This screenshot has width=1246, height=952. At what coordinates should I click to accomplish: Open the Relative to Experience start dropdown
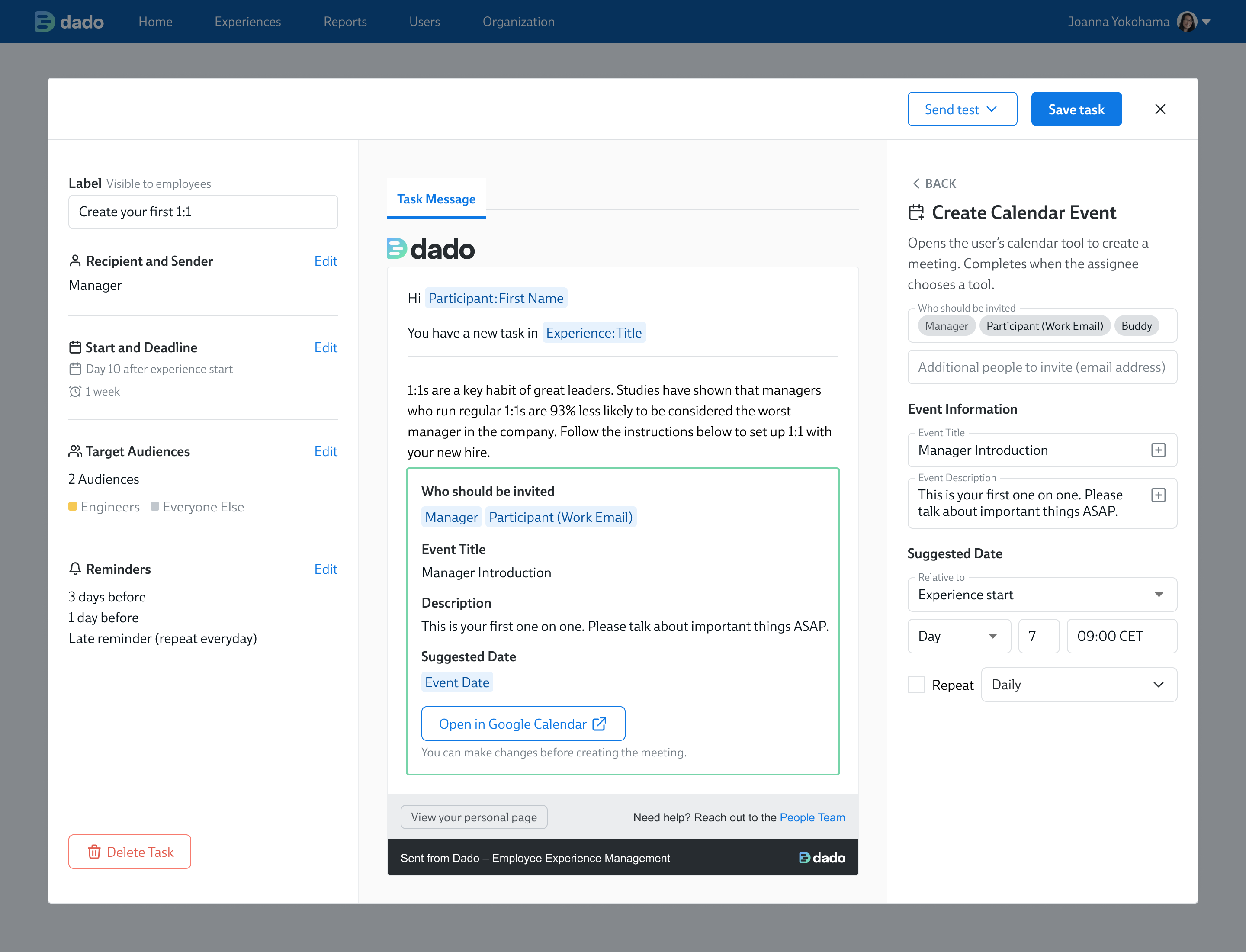click(1042, 595)
